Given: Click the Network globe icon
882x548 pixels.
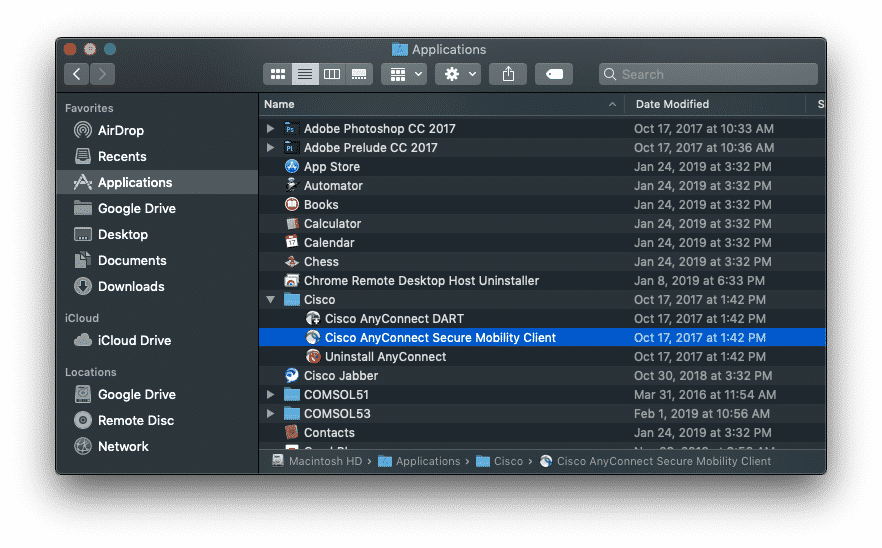Looking at the screenshot, I should [83, 446].
